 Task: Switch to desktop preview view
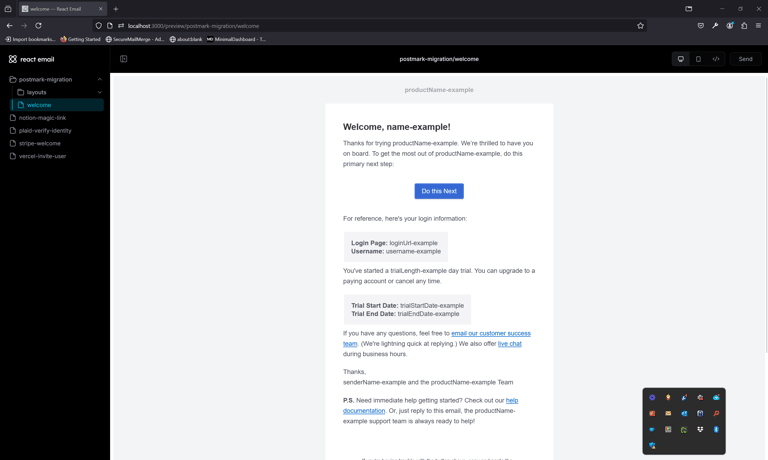click(x=681, y=59)
